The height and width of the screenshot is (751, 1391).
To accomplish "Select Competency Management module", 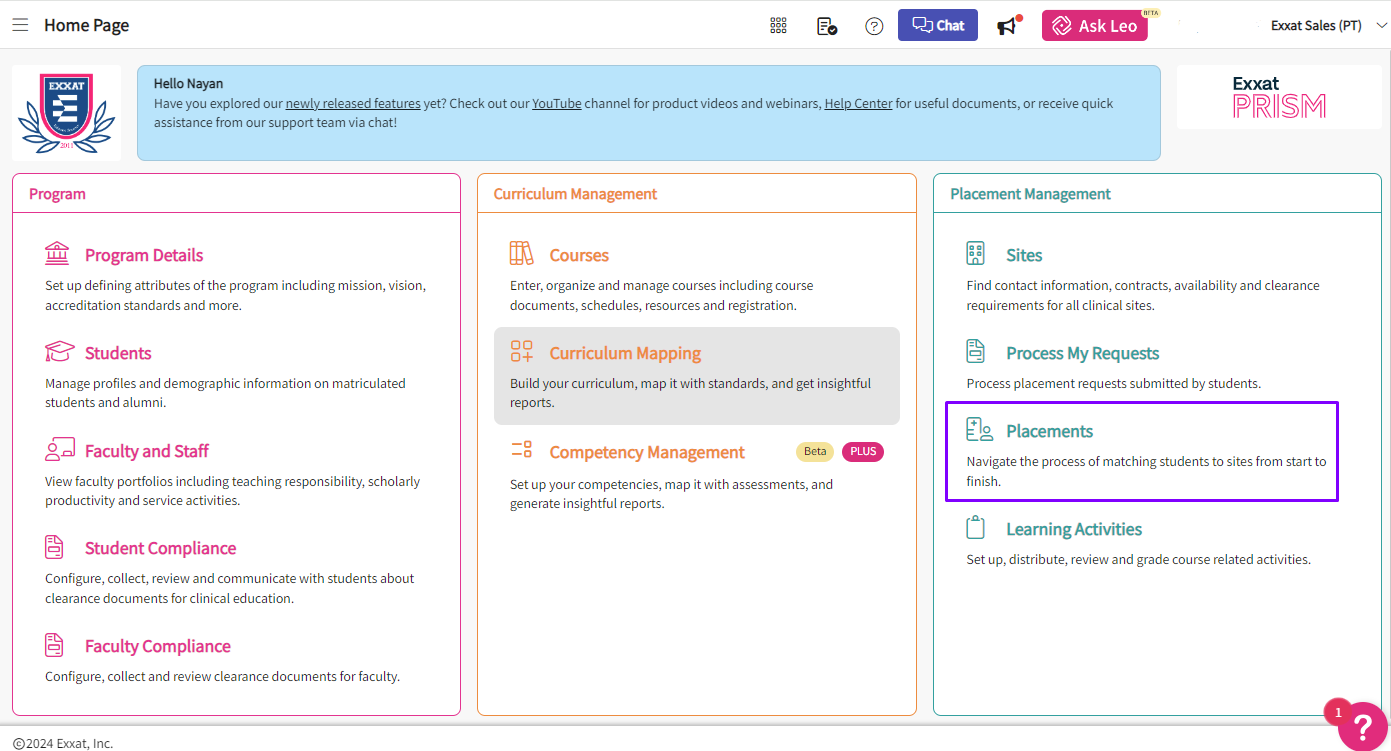I will (646, 453).
